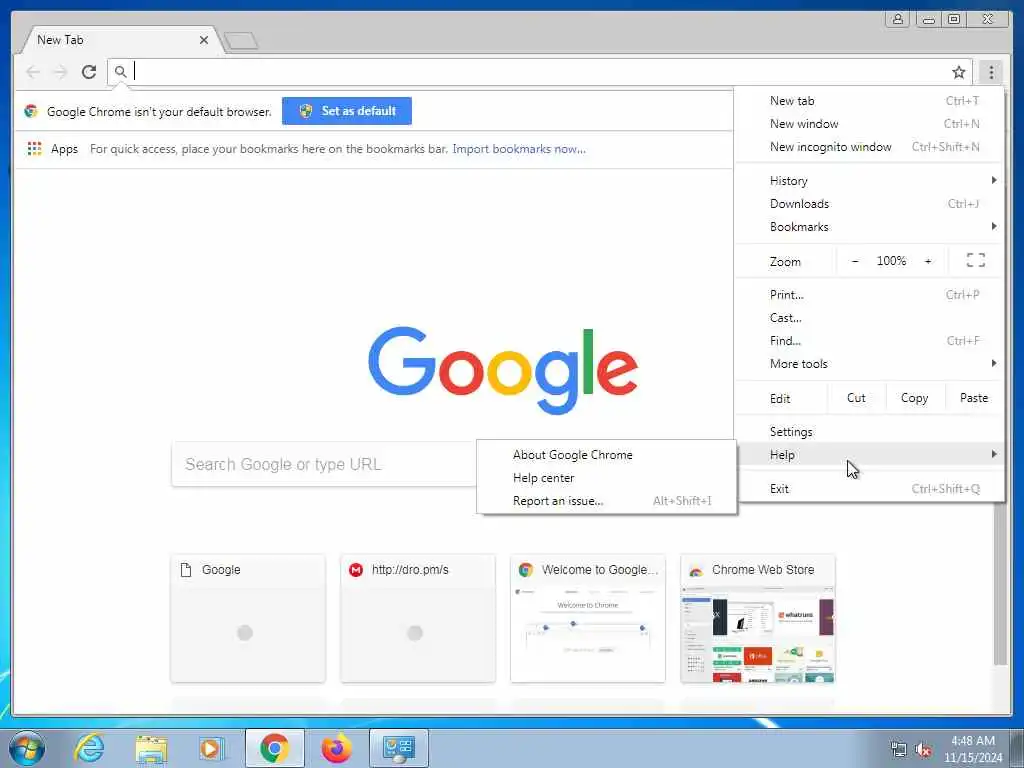Select Find... menu item

pos(869,341)
